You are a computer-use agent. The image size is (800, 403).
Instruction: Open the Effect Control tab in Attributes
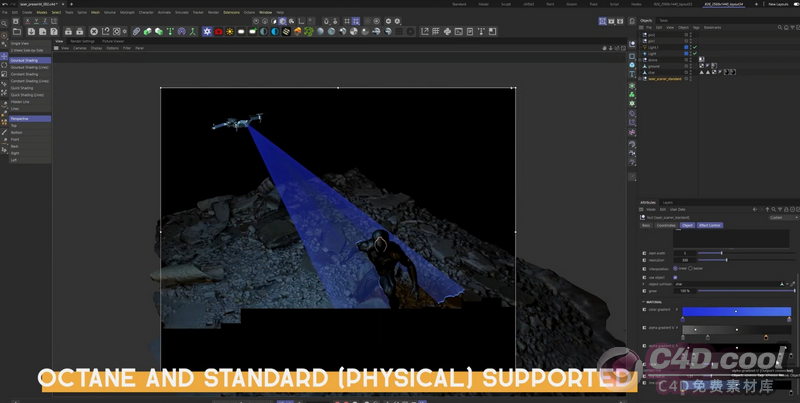pyautogui.click(x=710, y=225)
